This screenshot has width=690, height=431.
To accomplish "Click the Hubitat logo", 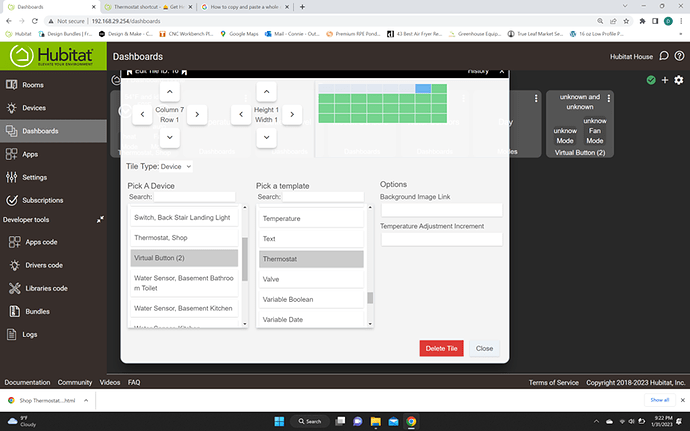I will [x=53, y=56].
